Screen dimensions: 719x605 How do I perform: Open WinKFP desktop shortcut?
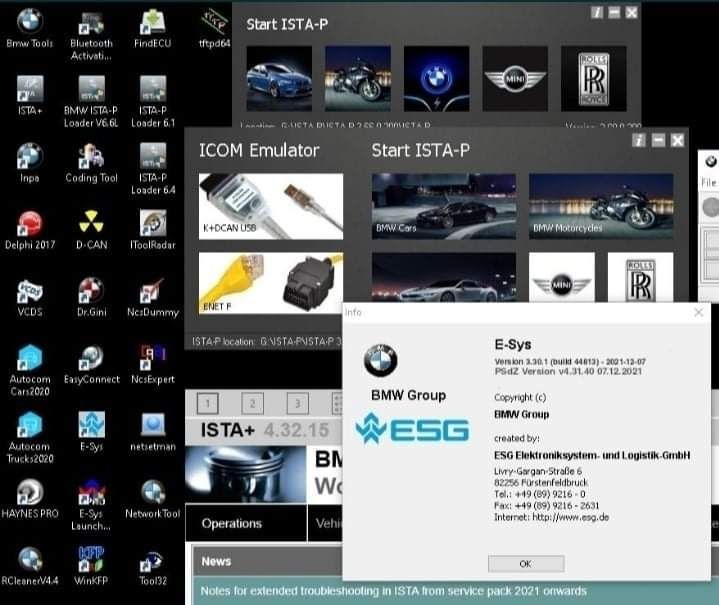[x=91, y=566]
